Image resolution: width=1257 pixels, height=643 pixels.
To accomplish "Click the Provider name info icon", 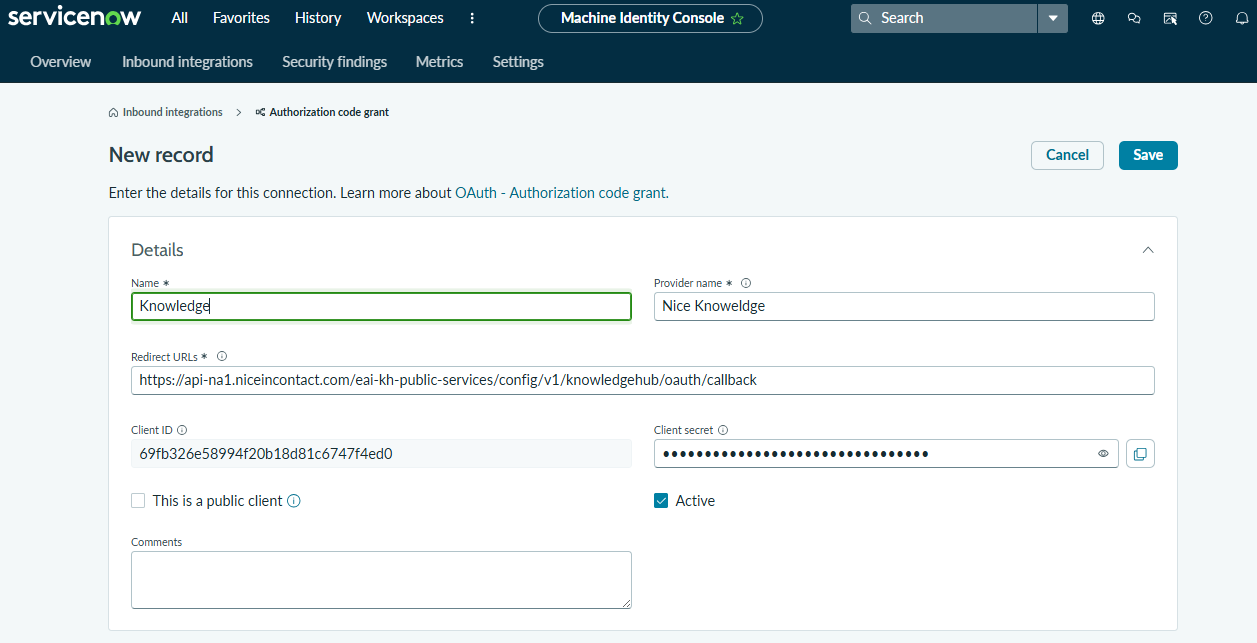I will tap(746, 283).
